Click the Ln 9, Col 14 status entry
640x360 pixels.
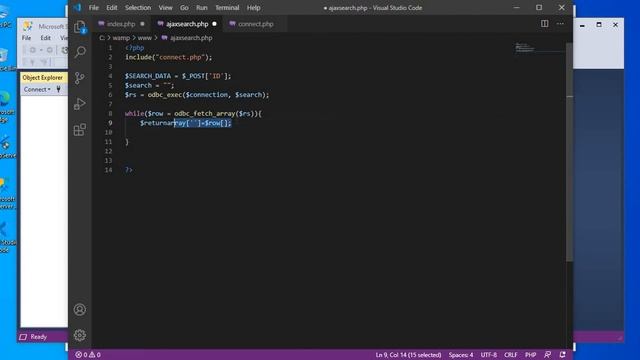click(x=408, y=355)
